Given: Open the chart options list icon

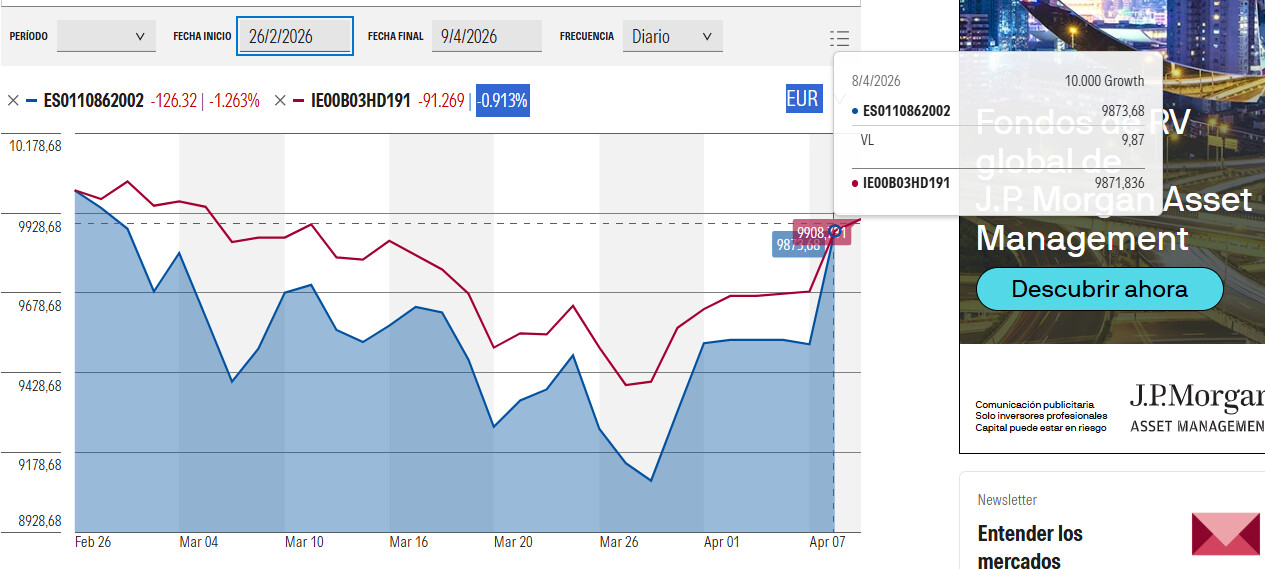Looking at the screenshot, I should coord(839,39).
